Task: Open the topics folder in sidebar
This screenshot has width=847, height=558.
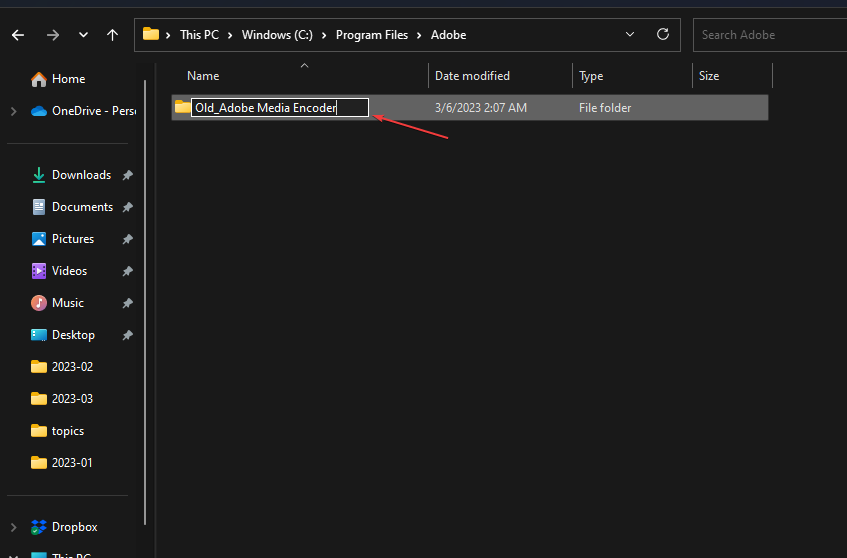Action: (68, 431)
